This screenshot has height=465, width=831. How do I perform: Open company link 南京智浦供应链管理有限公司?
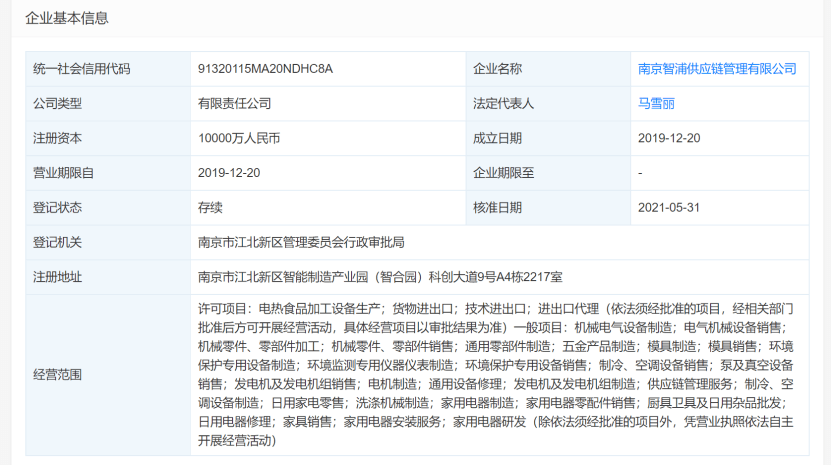pos(717,69)
